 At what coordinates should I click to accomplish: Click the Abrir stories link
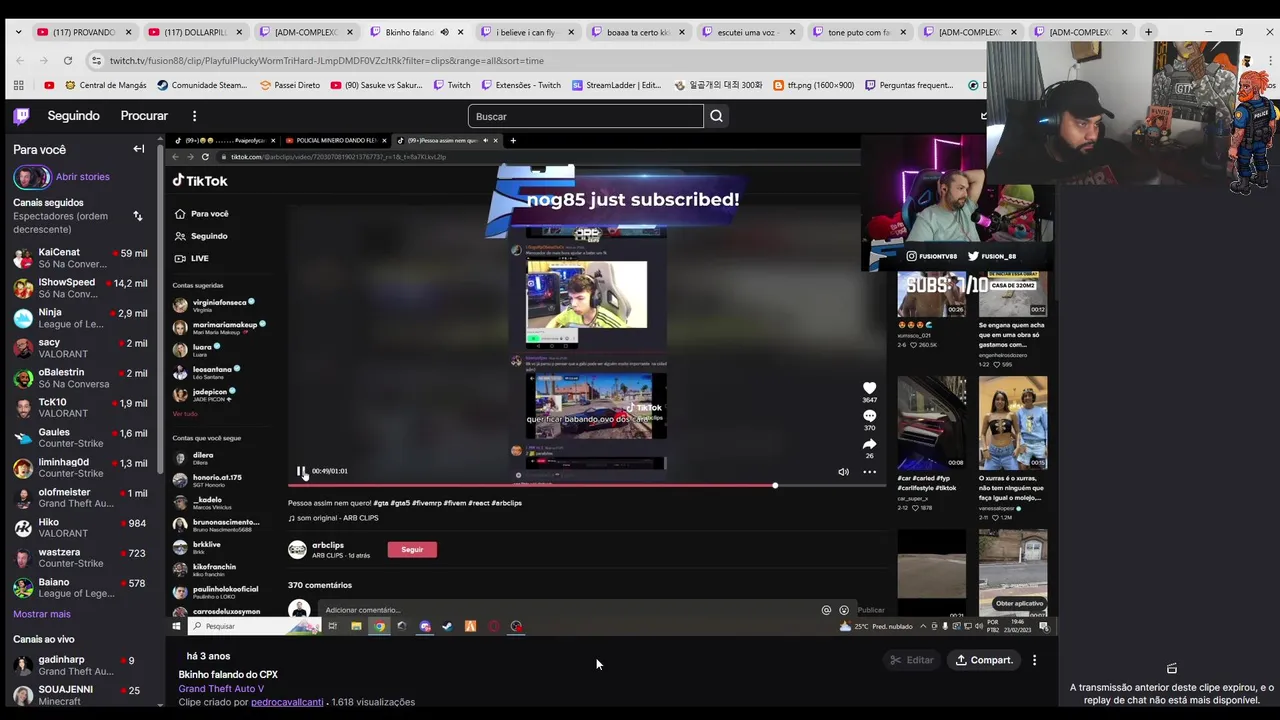click(83, 177)
